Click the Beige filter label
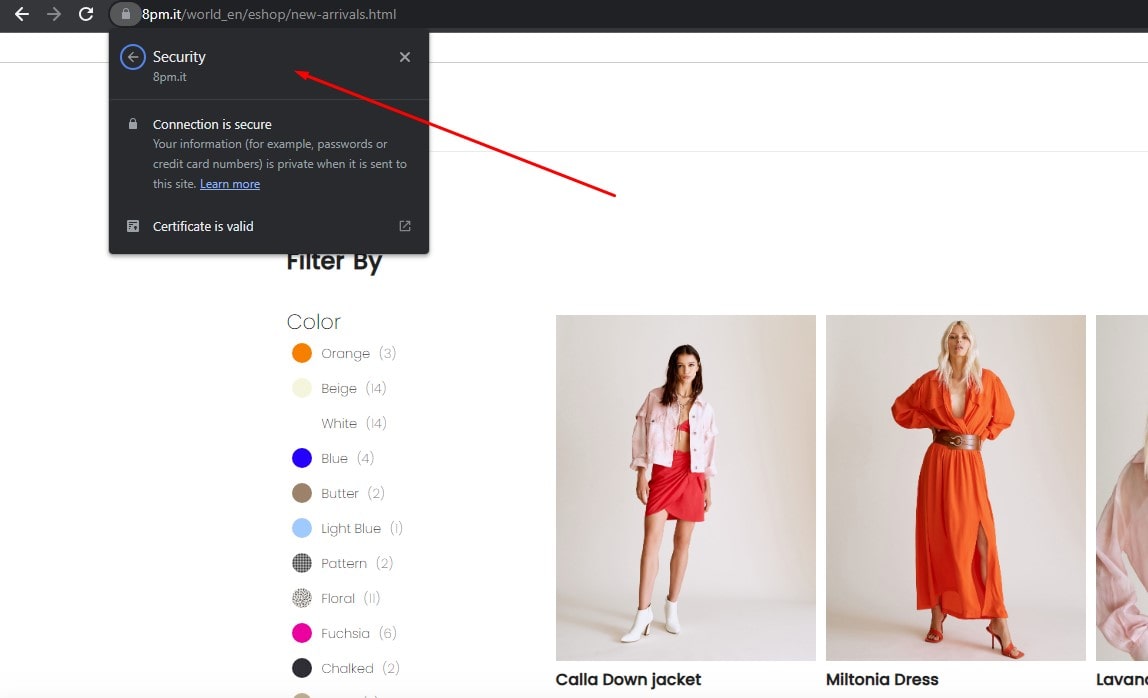The image size is (1148, 698). click(339, 389)
